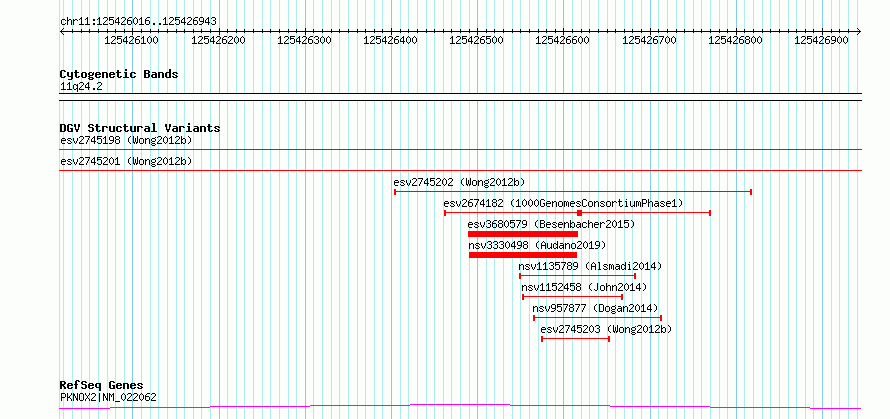890x419 pixels.
Task: Click the 125426900 ruler position label
Action: pyautogui.click(x=821, y=40)
